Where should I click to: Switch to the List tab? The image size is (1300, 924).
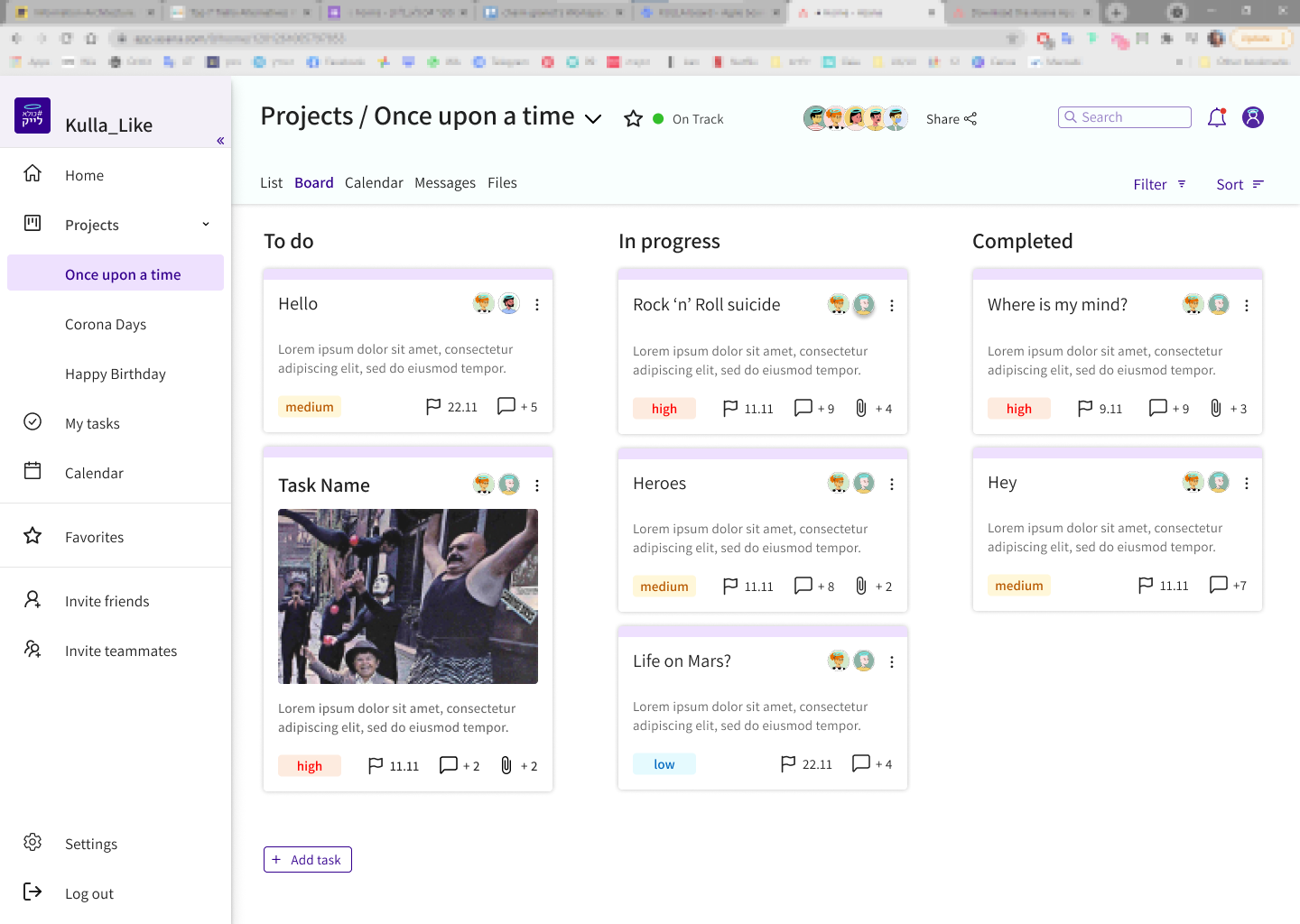coord(271,182)
